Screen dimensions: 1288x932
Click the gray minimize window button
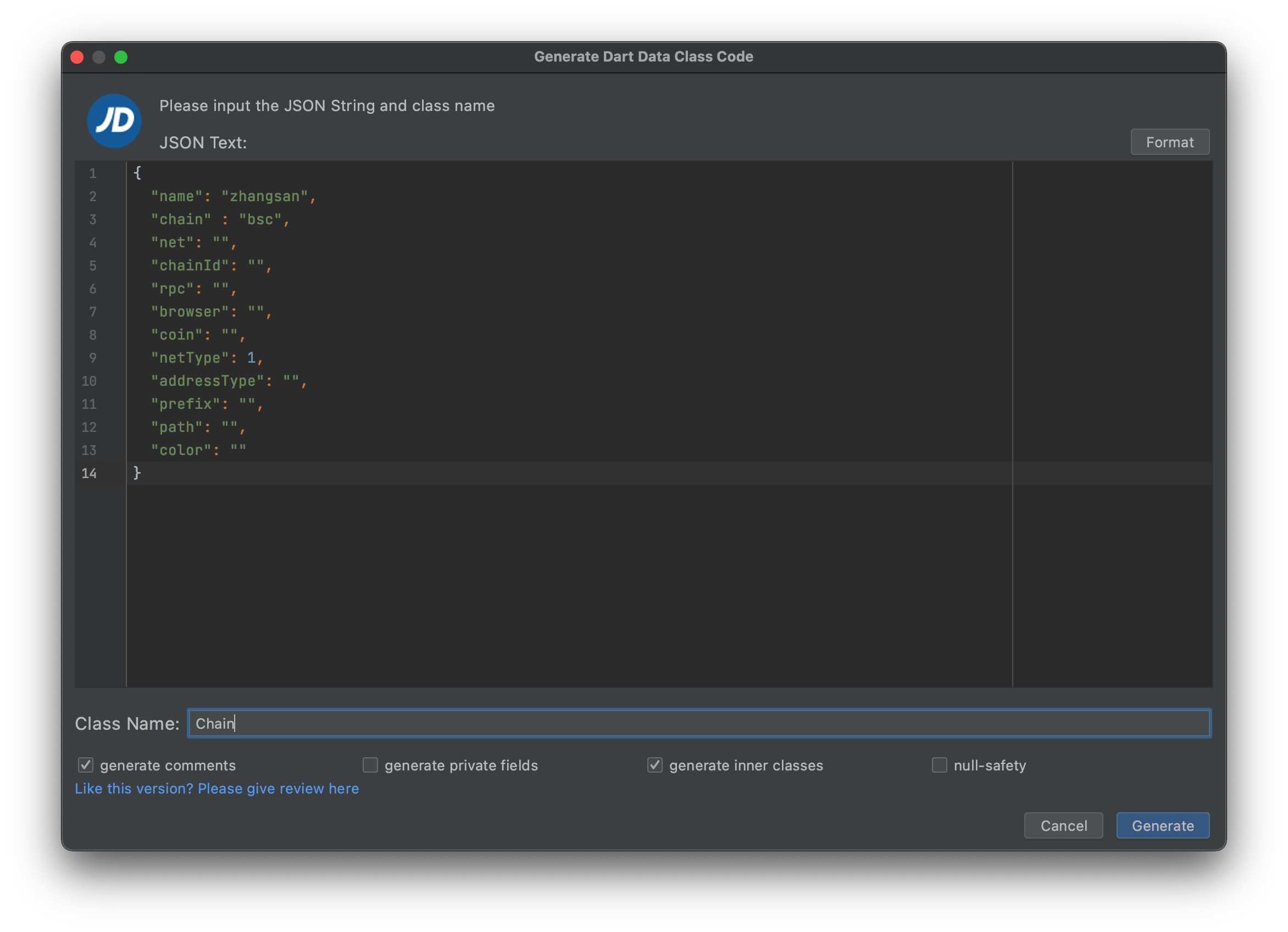99,57
